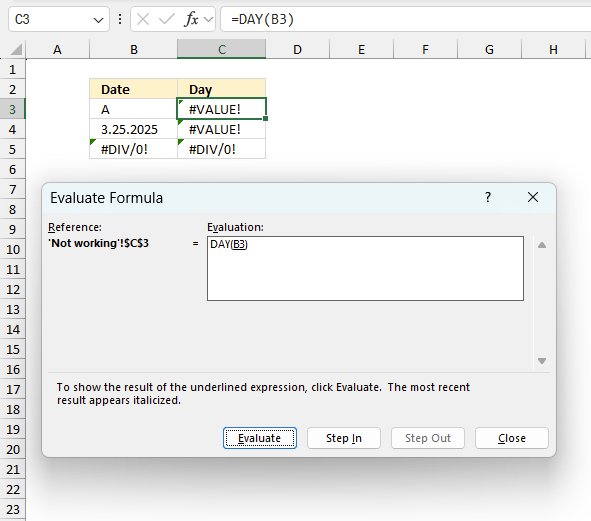Click the Day header cell
Viewport: 591px width, 521px height.
click(222, 89)
